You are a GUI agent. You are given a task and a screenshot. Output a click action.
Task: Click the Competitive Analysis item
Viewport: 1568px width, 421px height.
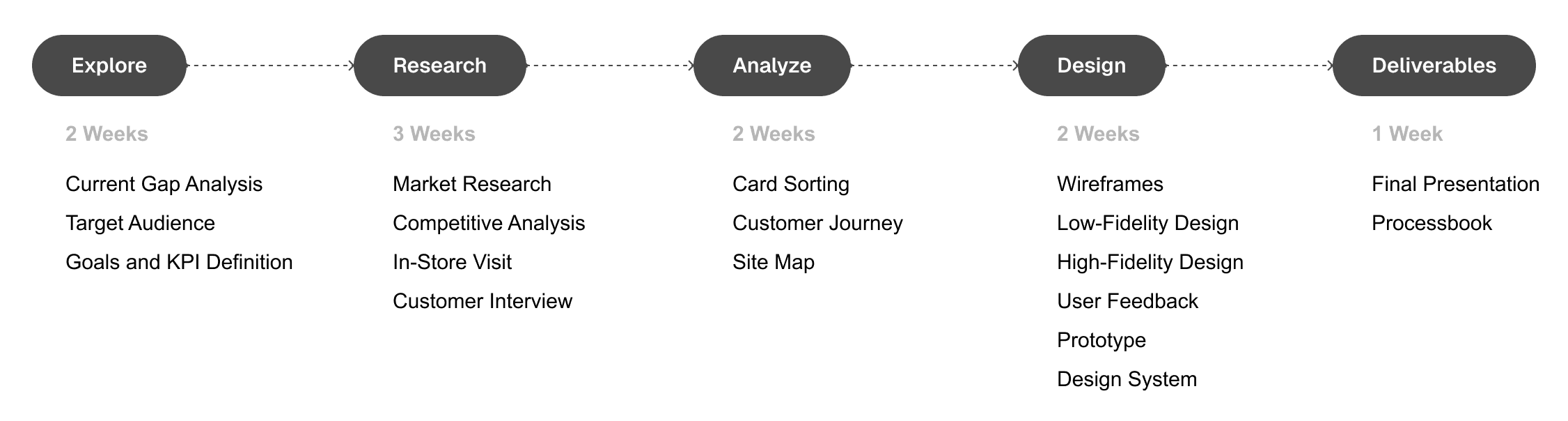[489, 223]
